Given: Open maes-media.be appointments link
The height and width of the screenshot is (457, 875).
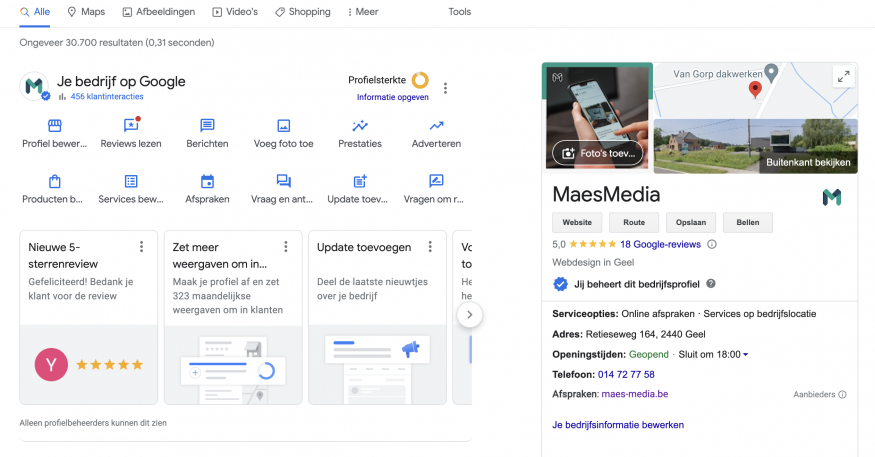Looking at the screenshot, I should point(634,394).
